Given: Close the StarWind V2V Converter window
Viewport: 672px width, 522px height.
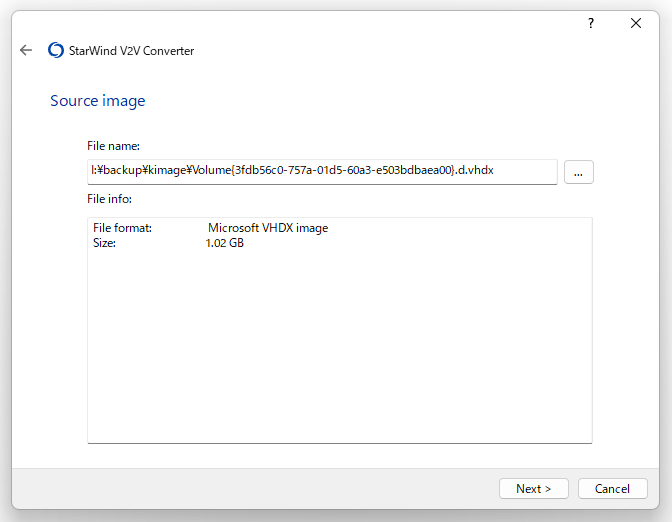Looking at the screenshot, I should pos(636,23).
